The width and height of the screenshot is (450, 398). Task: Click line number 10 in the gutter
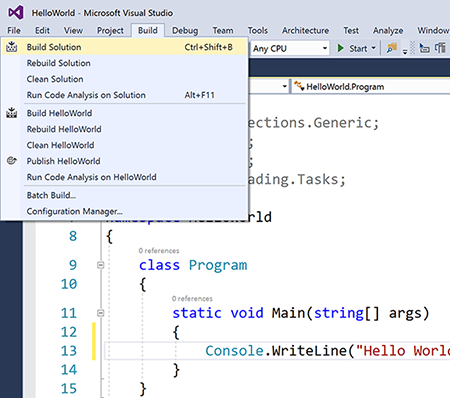point(69,284)
